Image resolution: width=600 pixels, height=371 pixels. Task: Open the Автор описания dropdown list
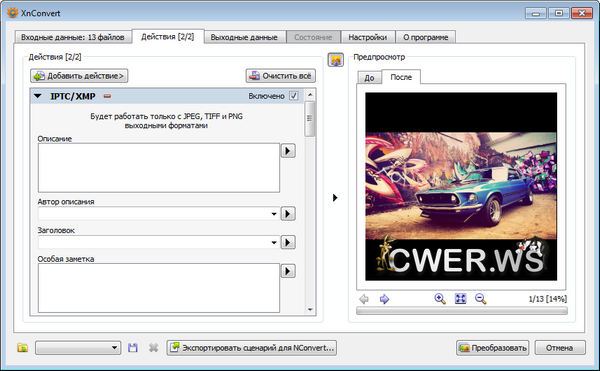pos(274,214)
